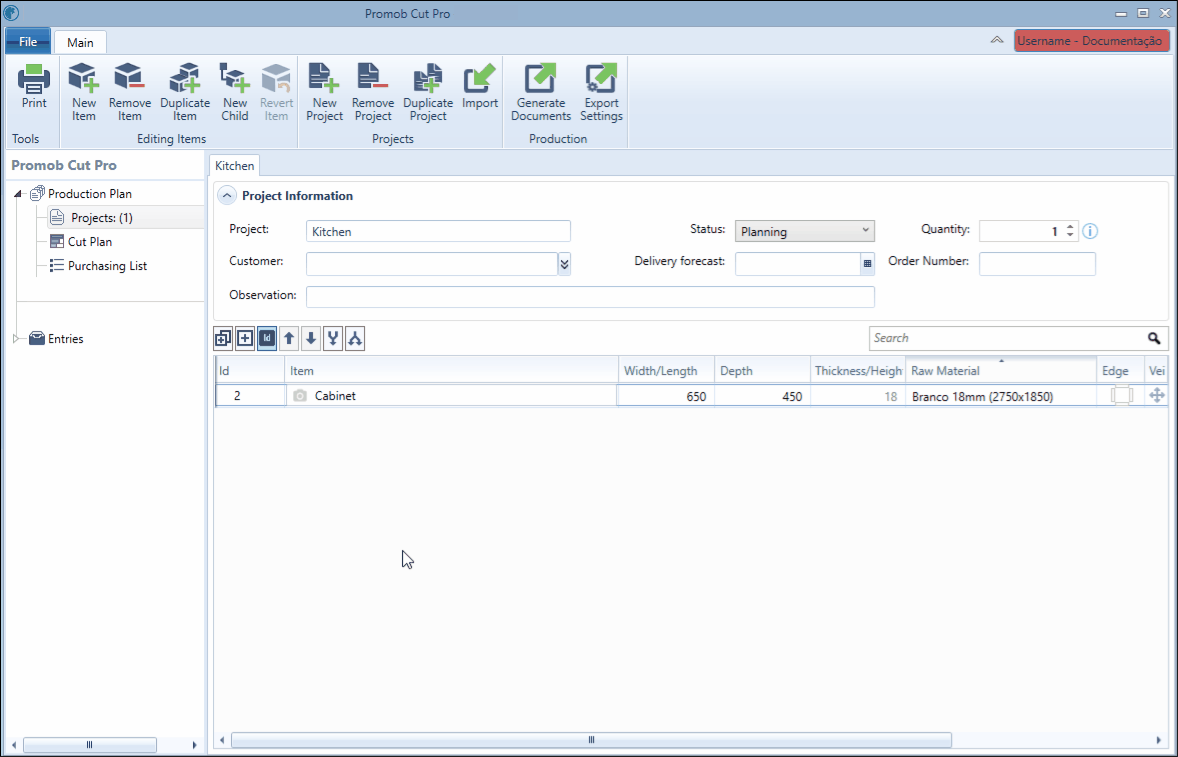Viewport: 1178px width, 757px height.
Task: Add a New Item
Action: [x=83, y=92]
